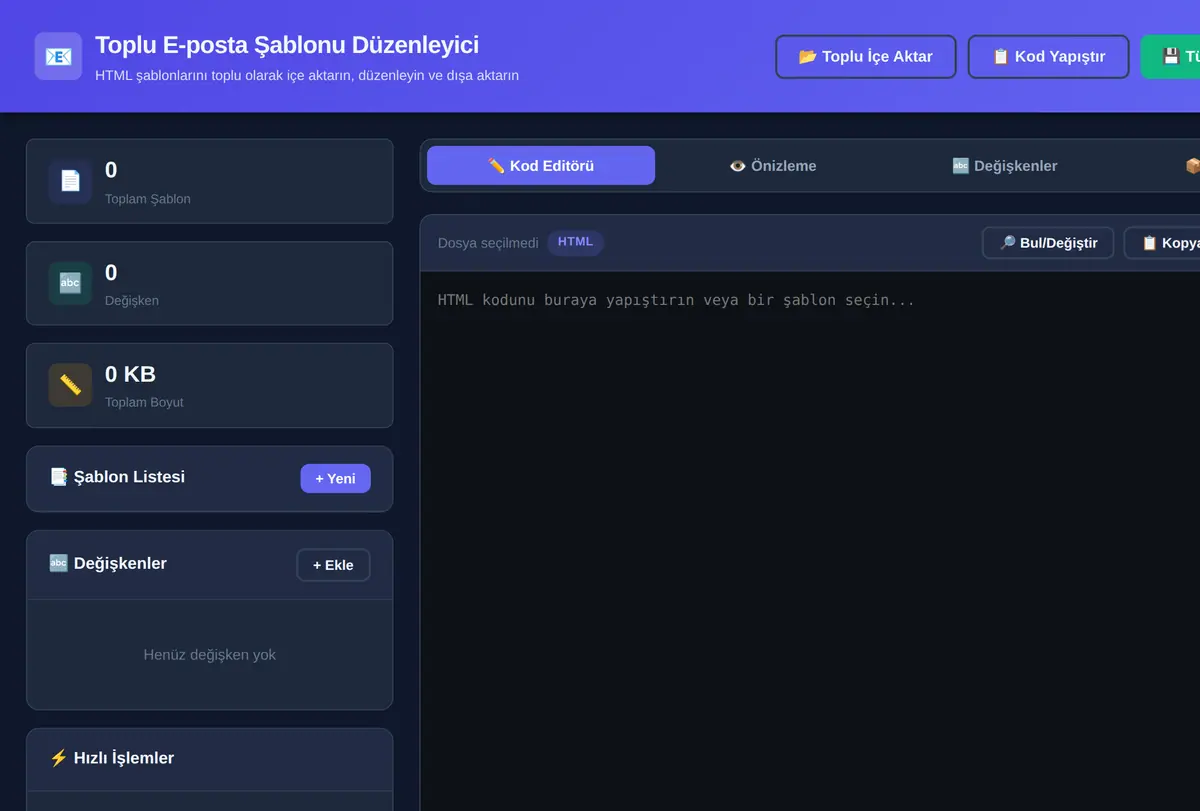Viewport: 1200px width, 811px height.
Task: Click the 'Toplu E-posta Şablonu Düzenleyici' title
Action: [x=287, y=45]
